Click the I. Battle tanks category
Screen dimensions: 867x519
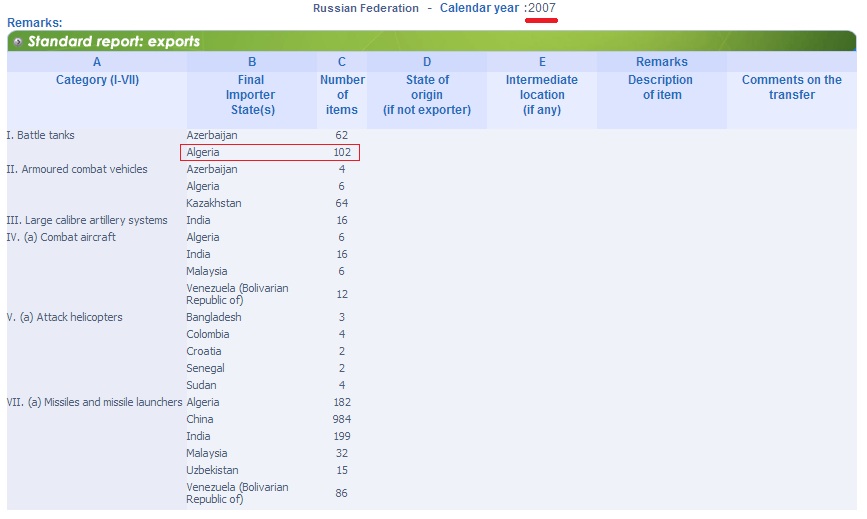pos(40,135)
